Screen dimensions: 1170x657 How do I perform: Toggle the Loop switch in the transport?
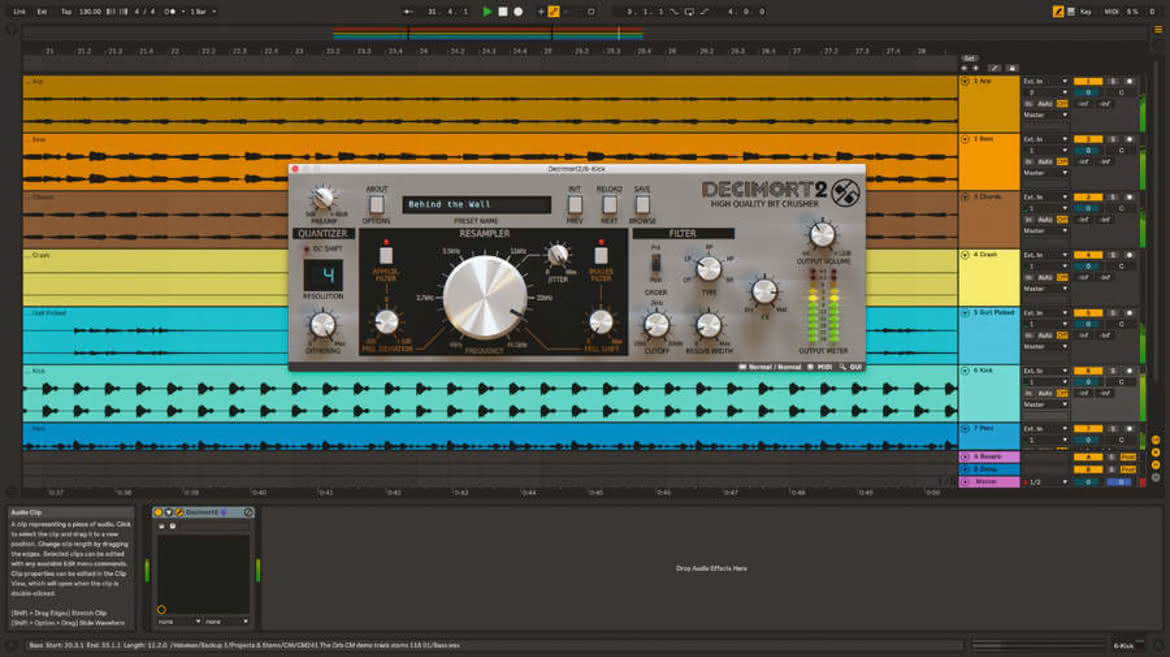pyautogui.click(x=689, y=11)
